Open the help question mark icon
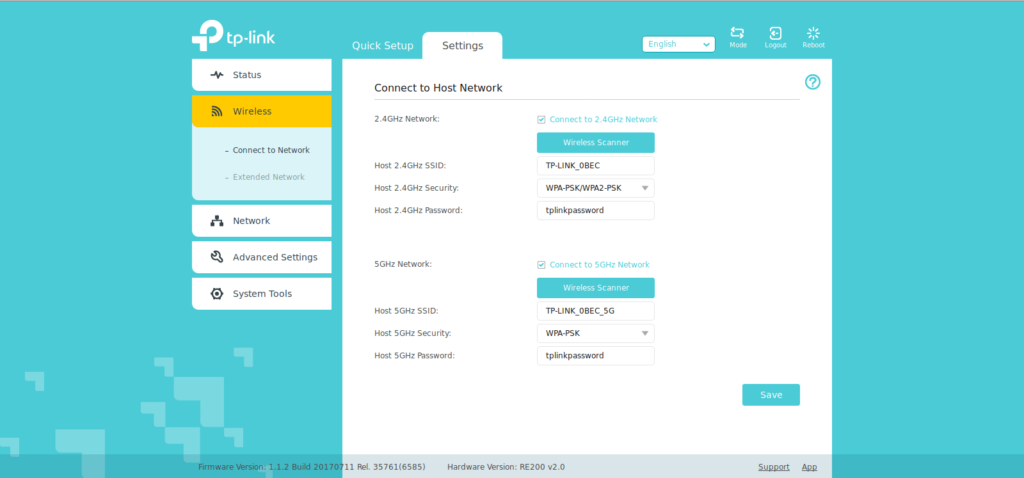This screenshot has width=1024, height=478. tap(812, 82)
